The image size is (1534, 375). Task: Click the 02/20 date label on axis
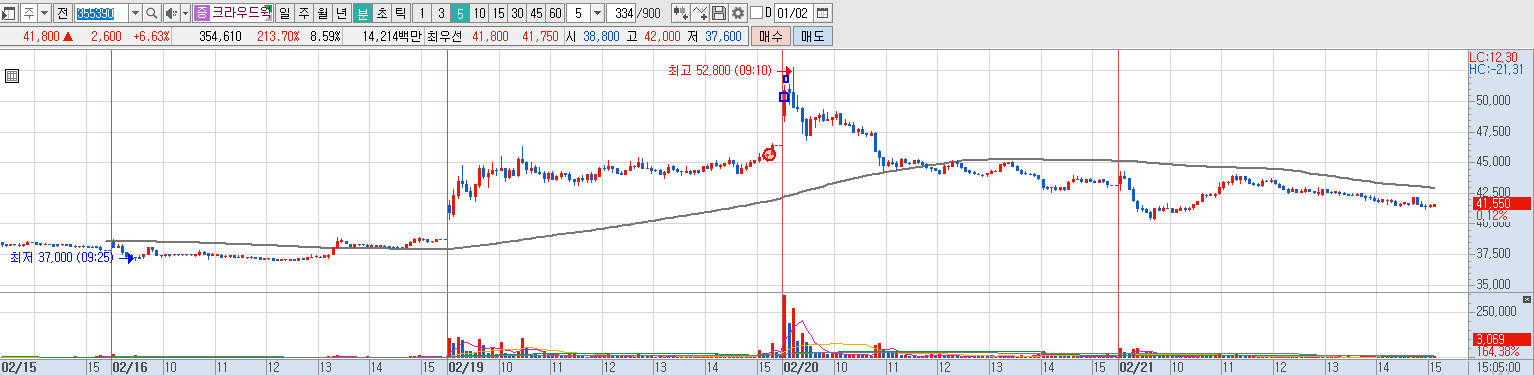801,367
